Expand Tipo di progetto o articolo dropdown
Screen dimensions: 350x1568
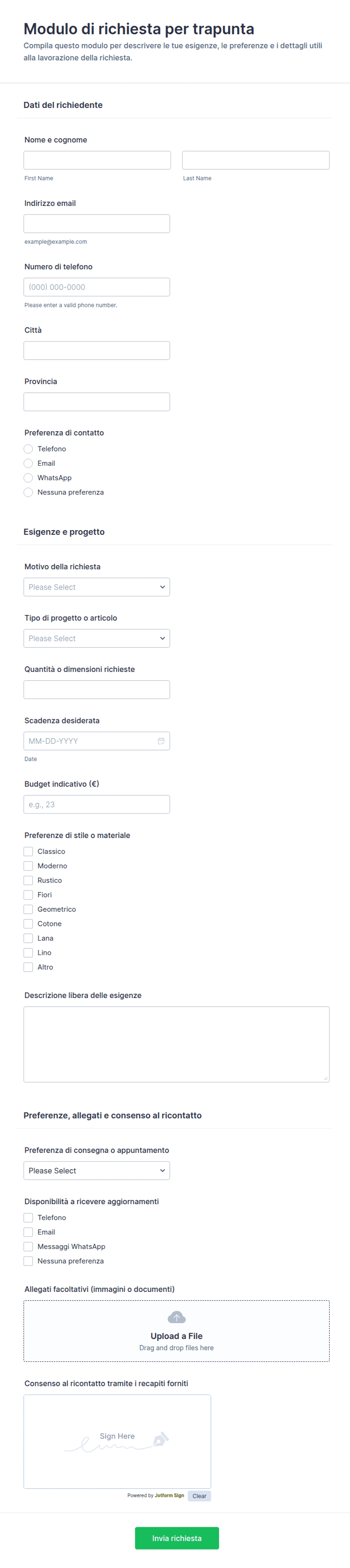pyautogui.click(x=97, y=638)
